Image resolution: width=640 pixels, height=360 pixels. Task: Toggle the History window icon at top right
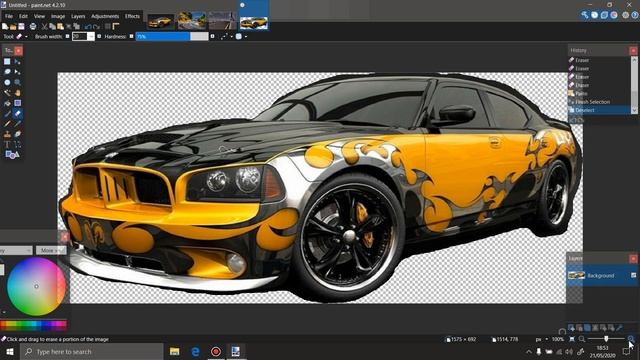click(595, 15)
